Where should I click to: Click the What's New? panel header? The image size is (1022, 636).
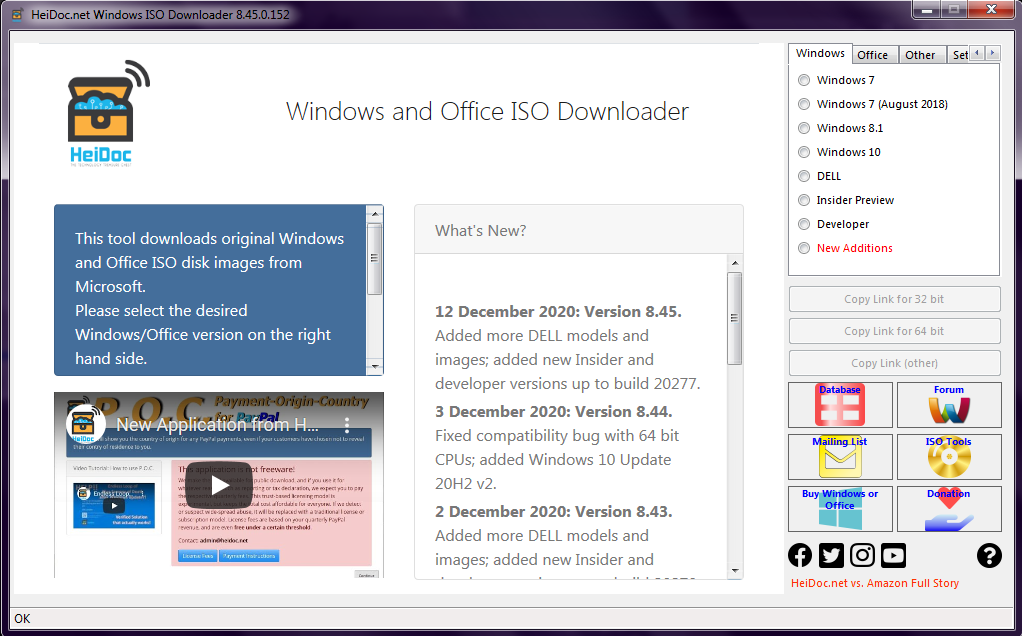(579, 230)
